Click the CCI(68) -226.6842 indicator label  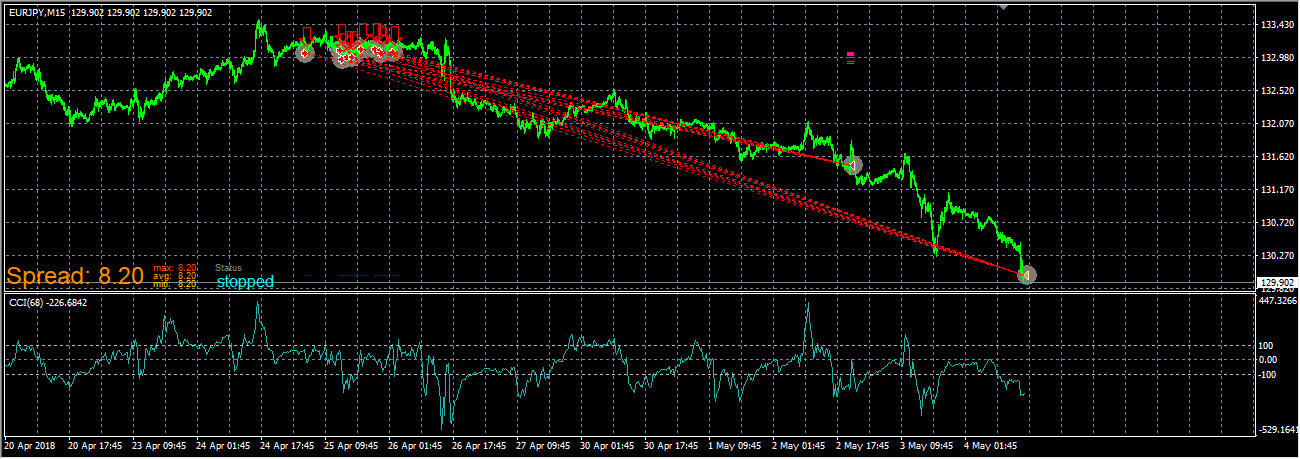[48, 302]
